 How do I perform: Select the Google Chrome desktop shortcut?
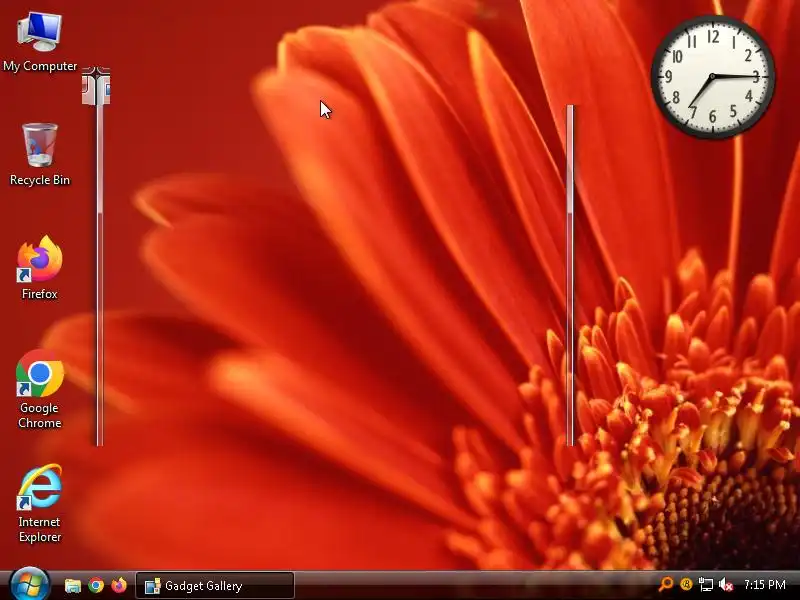click(x=40, y=389)
